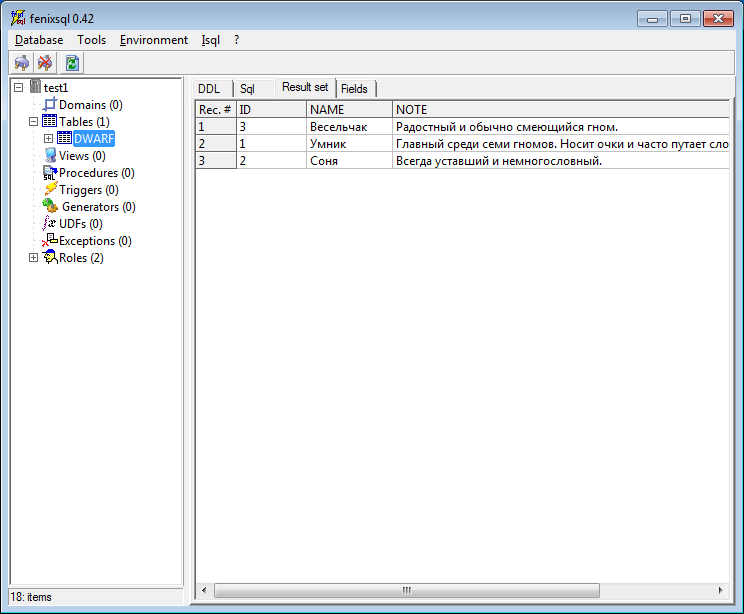Click the Views icon in tree
744x614 pixels.
50,156
